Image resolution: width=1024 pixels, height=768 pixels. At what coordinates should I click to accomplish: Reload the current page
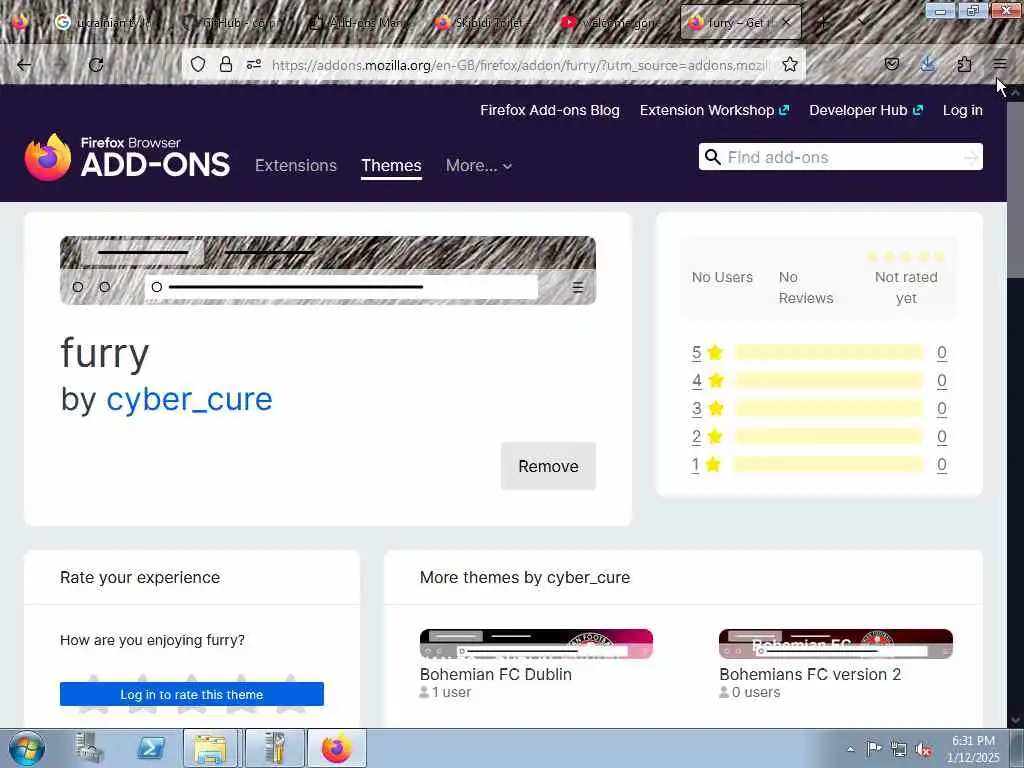click(96, 65)
